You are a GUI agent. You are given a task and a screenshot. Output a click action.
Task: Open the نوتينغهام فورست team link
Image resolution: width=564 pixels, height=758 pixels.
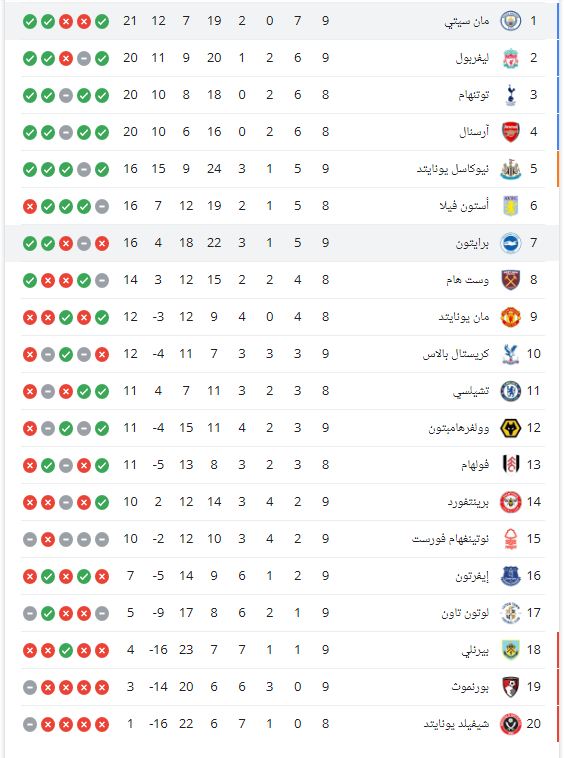click(x=450, y=539)
